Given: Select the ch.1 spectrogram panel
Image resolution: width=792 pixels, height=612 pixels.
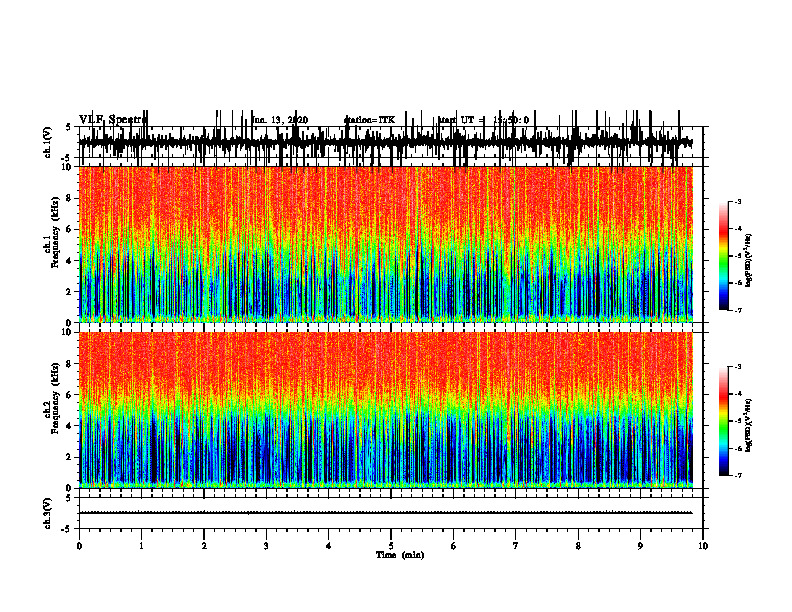Looking at the screenshot, I should tap(385, 244).
